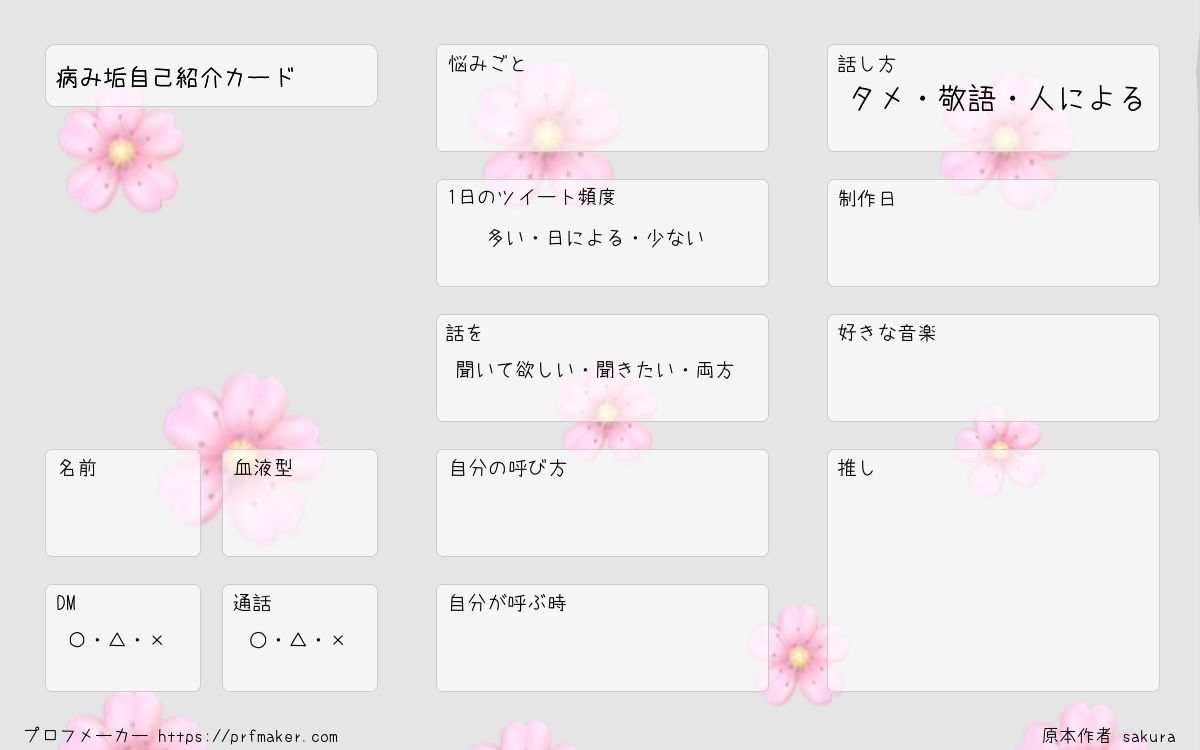The width and height of the screenshot is (1200, 750).
Task: Open the prfmaker.com link
Action: coord(248,737)
